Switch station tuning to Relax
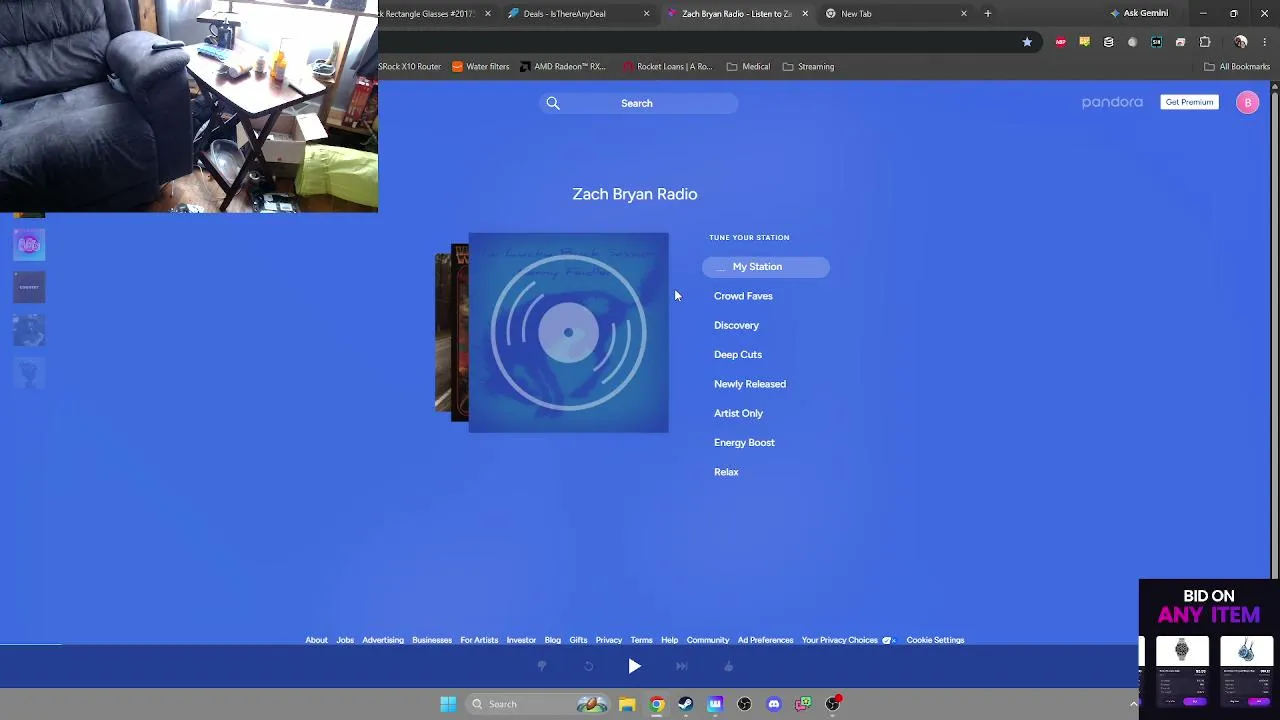Viewport: 1280px width, 720px height. point(726,472)
